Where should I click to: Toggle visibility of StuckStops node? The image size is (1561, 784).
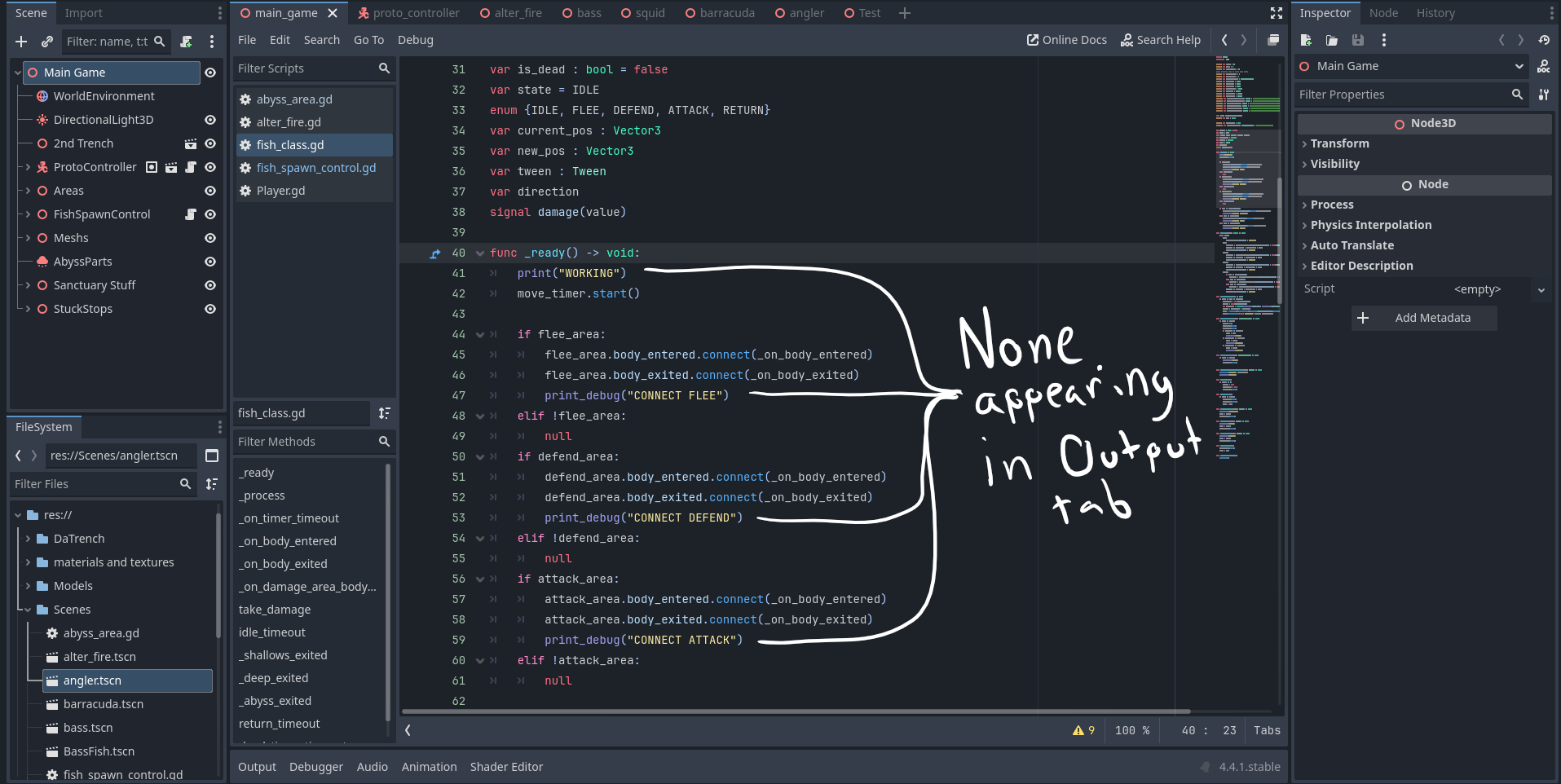pos(210,309)
